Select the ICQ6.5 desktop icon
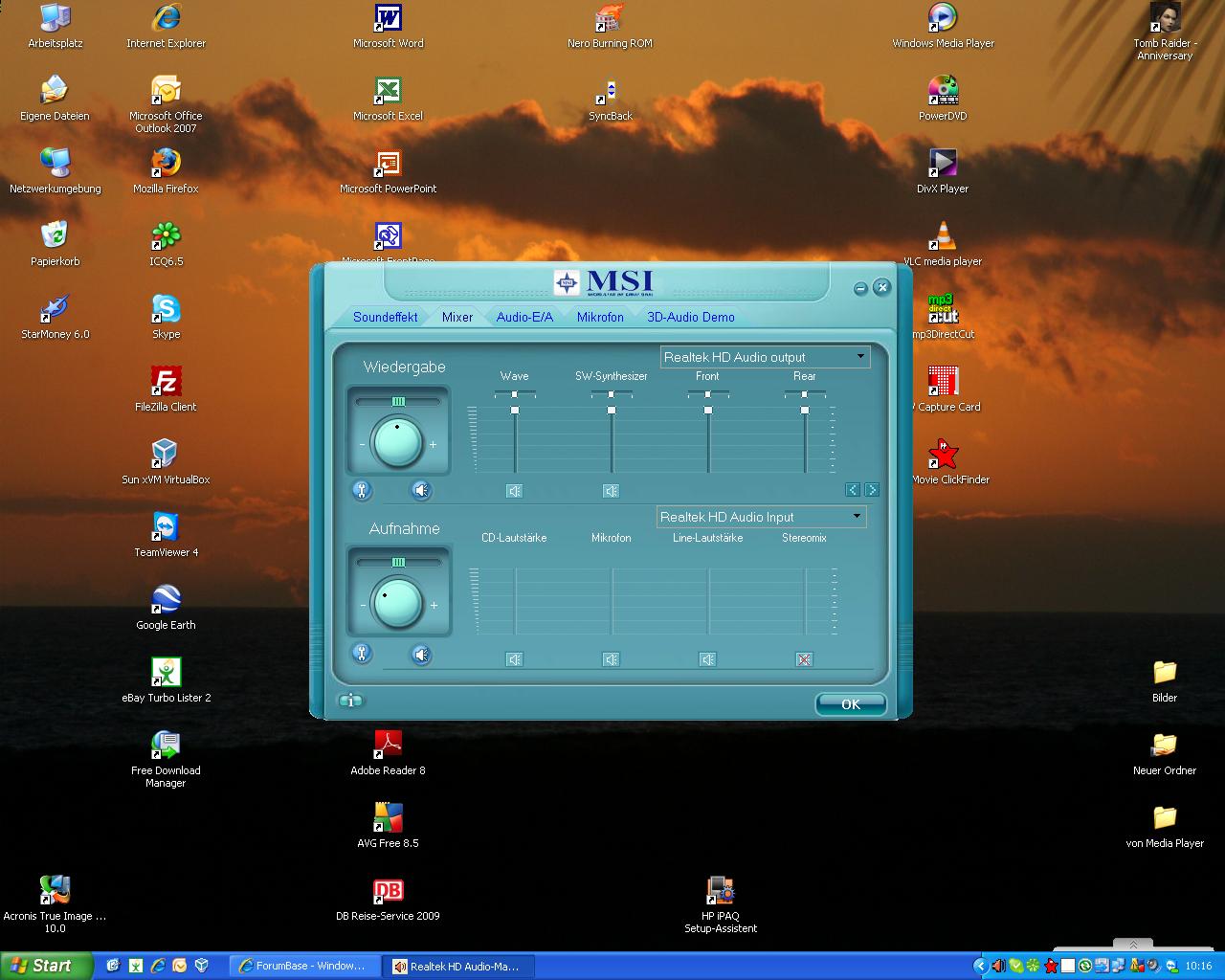1225x980 pixels. pos(166,245)
